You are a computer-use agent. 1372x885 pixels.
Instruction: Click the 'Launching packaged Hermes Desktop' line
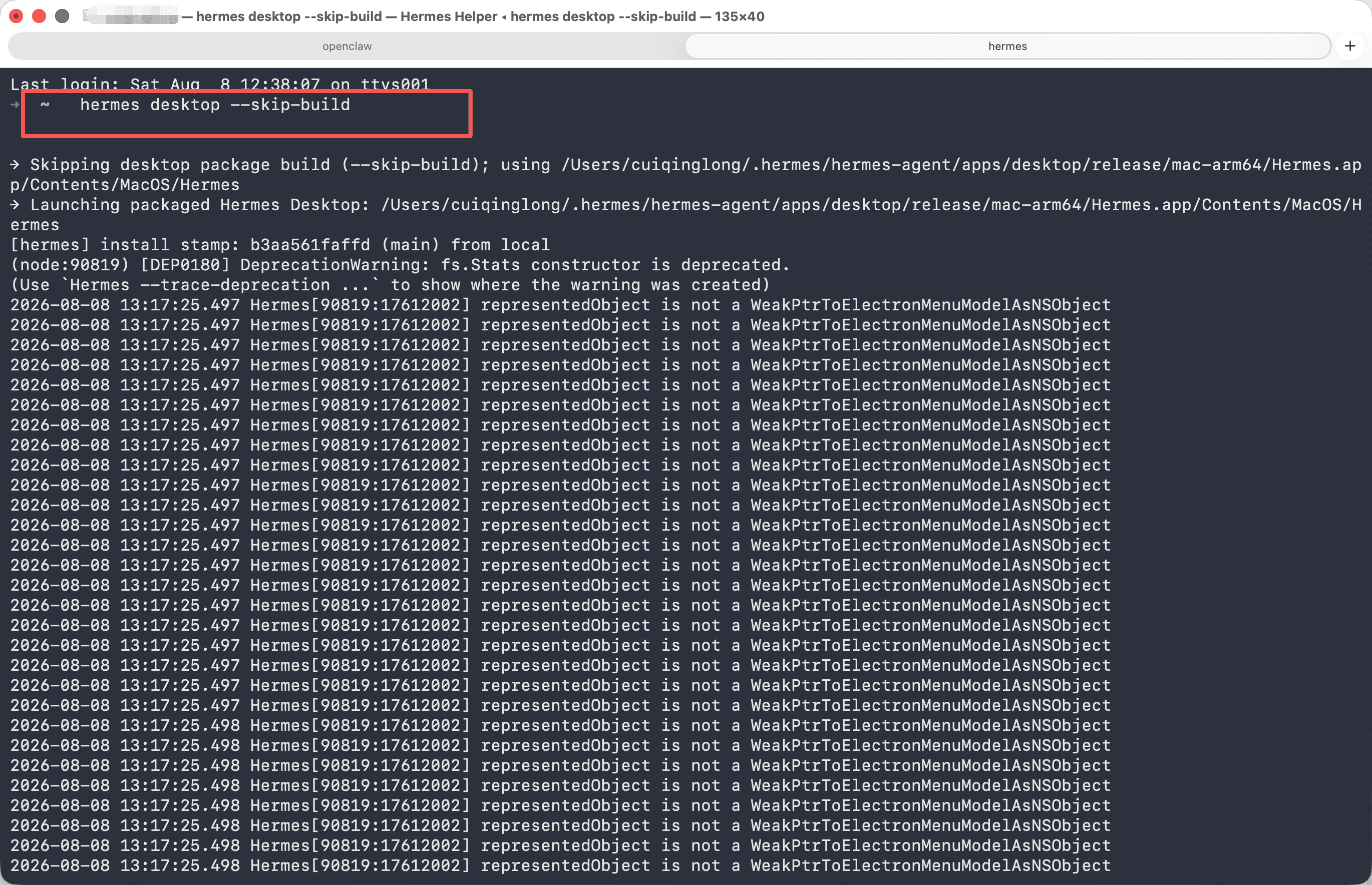coord(685,205)
